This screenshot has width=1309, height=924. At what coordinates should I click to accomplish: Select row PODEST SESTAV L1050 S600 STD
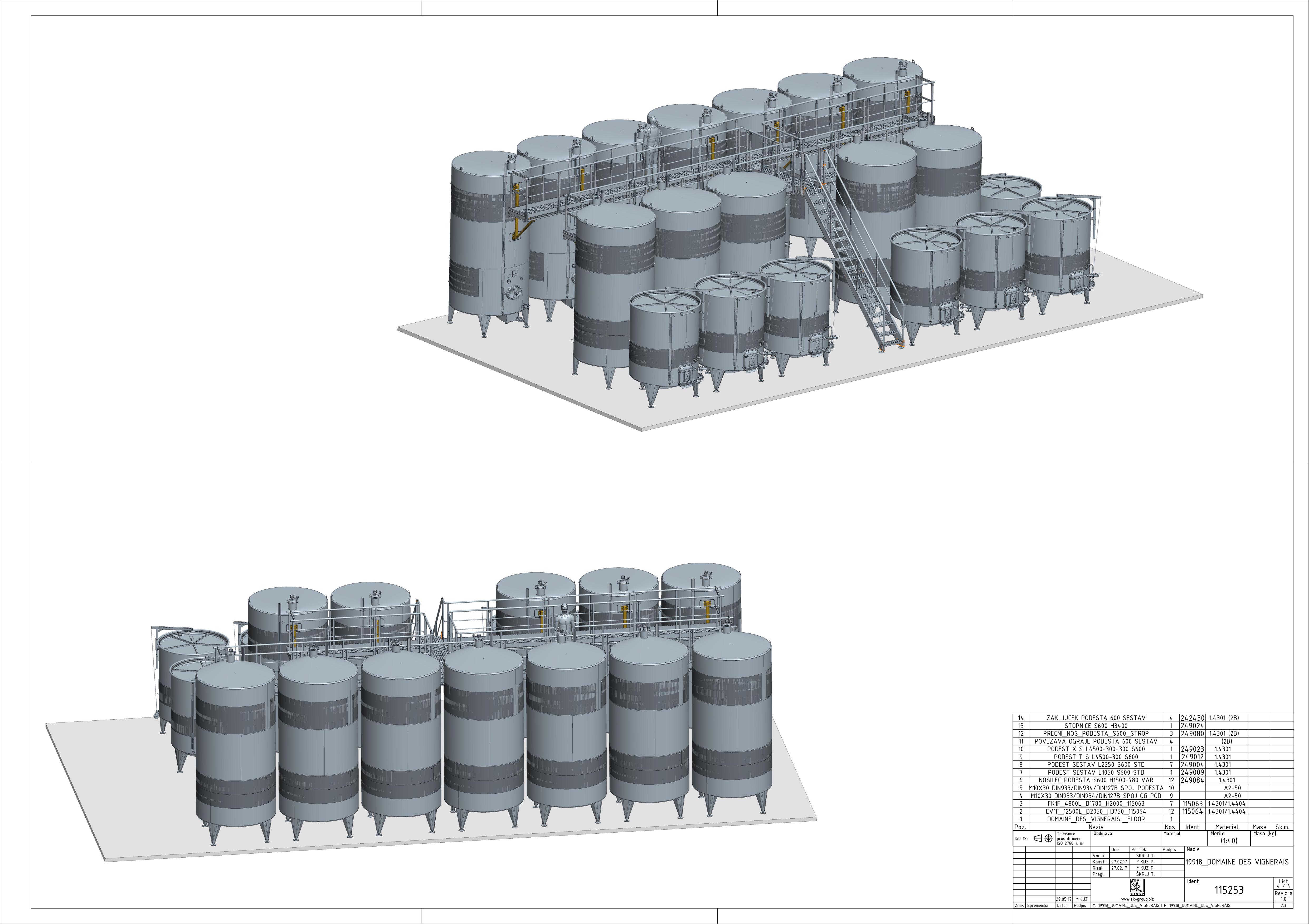coord(1153,773)
